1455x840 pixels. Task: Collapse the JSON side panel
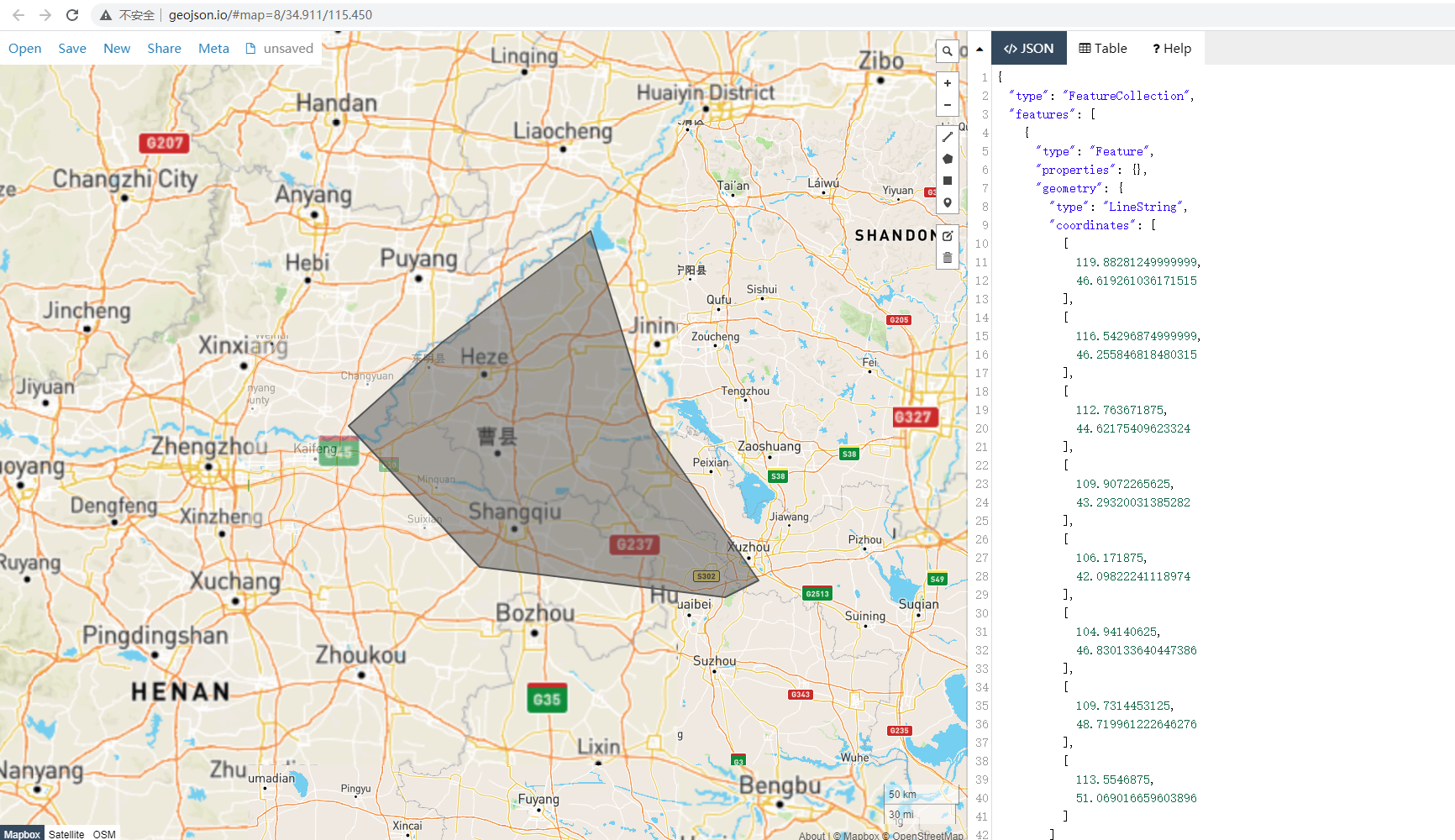tap(980, 48)
